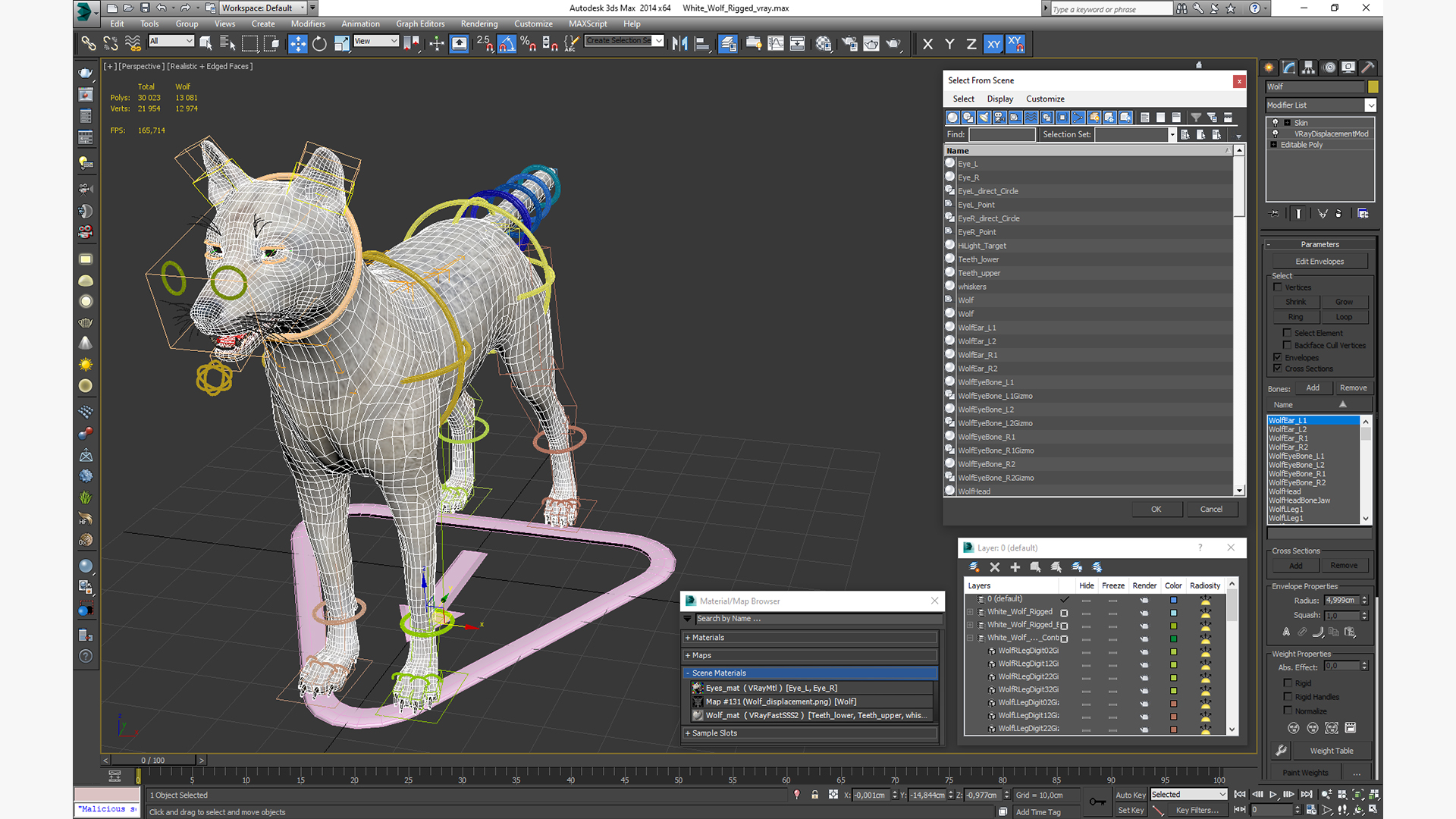Screen dimensions: 1456x819
Task: Toggle the Skin modifier lightbulb
Action: [x=1276, y=122]
